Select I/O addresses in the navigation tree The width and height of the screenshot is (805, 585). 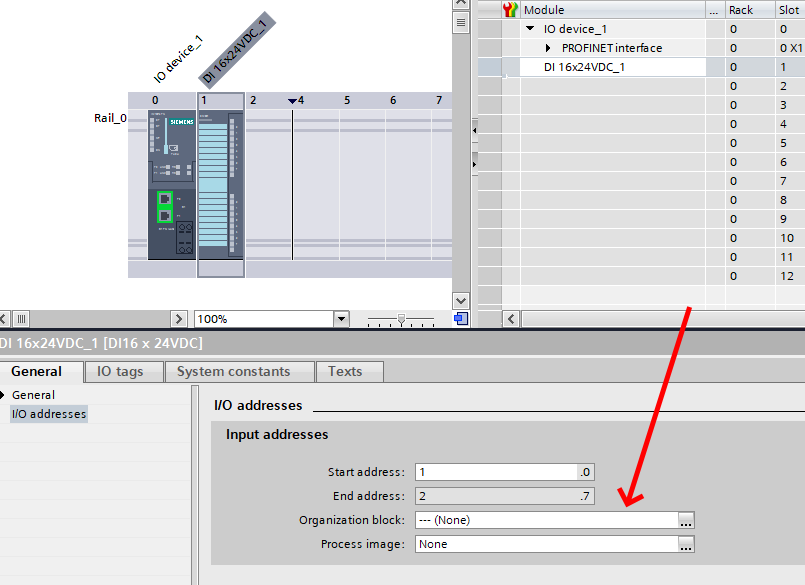tap(49, 414)
